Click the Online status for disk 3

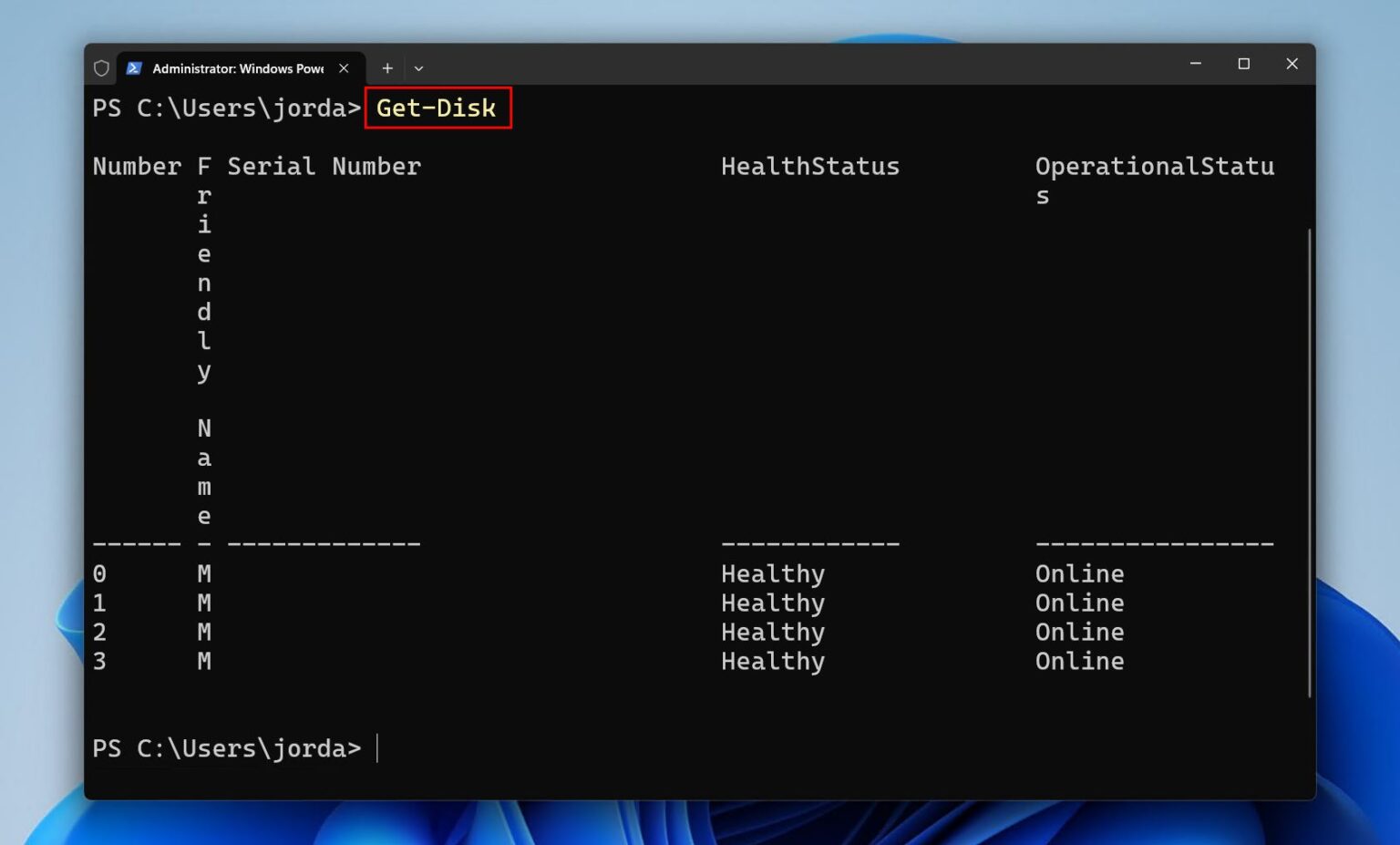coord(1079,661)
